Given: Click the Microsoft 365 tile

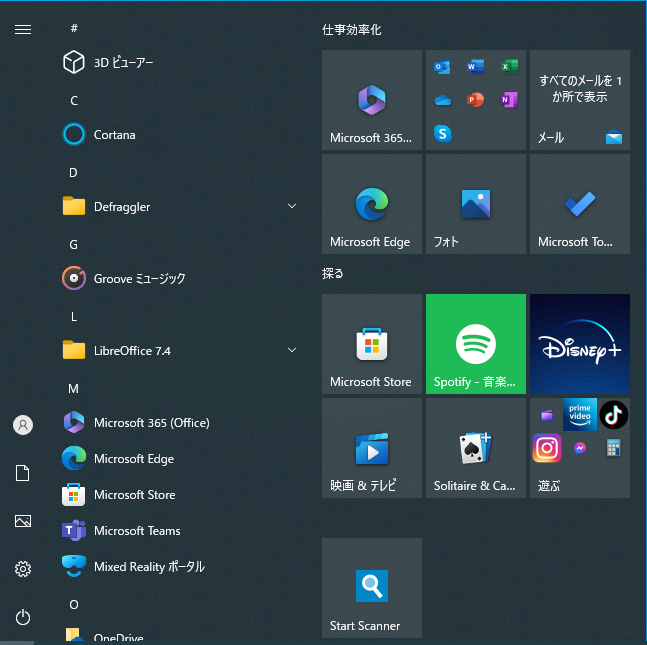Looking at the screenshot, I should click(372, 100).
